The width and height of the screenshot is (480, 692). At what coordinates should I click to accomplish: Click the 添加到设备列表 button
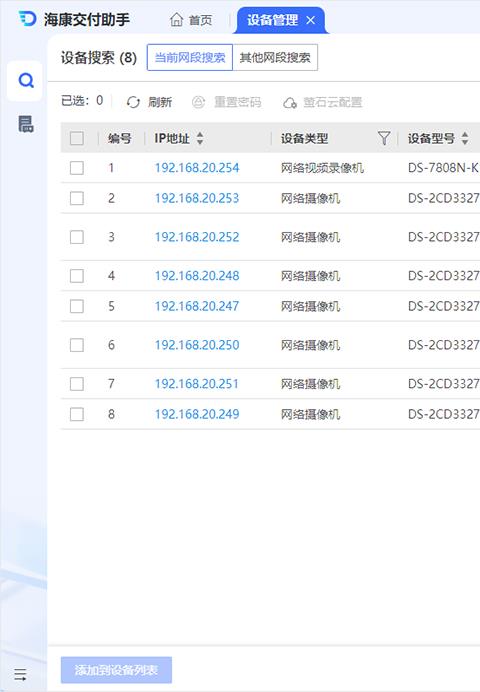point(116,670)
